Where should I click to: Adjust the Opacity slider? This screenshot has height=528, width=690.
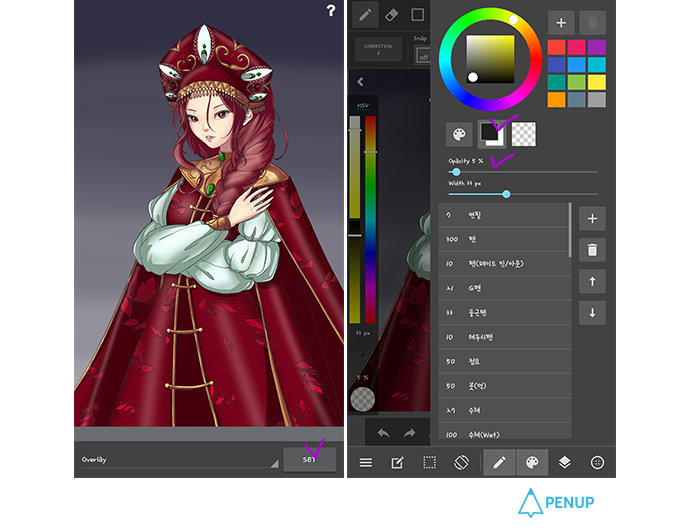(523, 172)
